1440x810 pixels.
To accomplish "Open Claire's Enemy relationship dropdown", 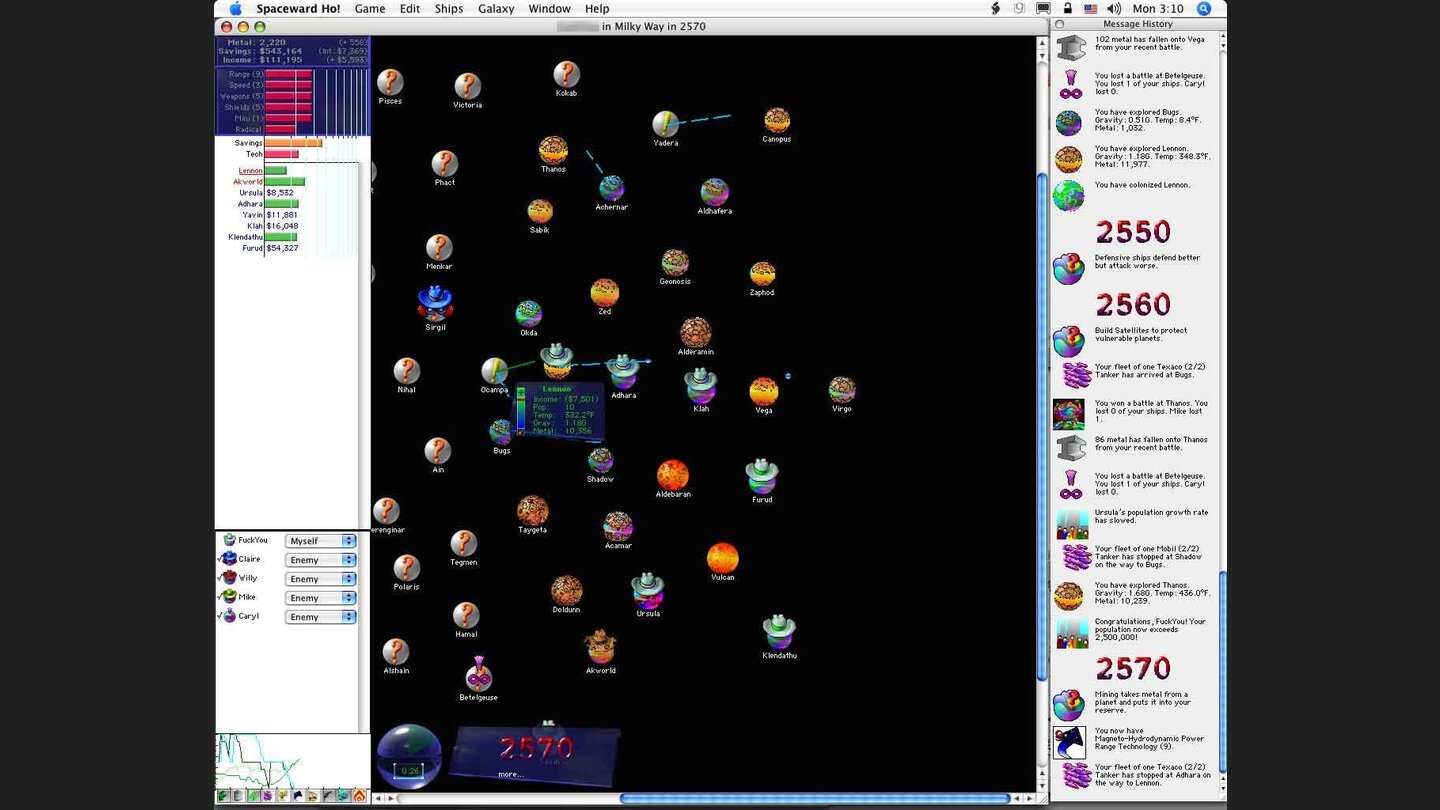I will [x=321, y=560].
